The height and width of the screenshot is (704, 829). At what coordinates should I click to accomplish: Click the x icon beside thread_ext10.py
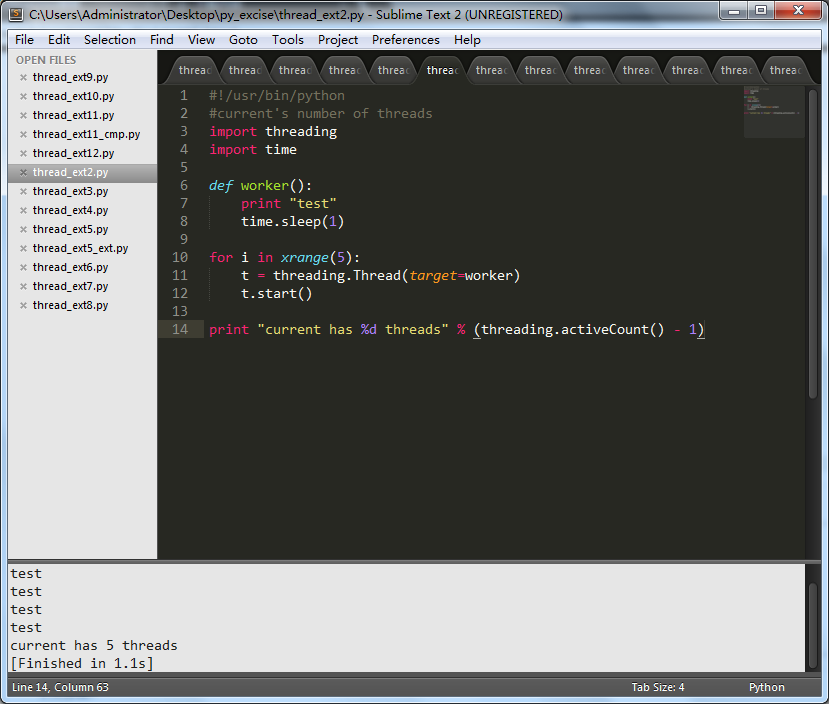pyautogui.click(x=23, y=97)
